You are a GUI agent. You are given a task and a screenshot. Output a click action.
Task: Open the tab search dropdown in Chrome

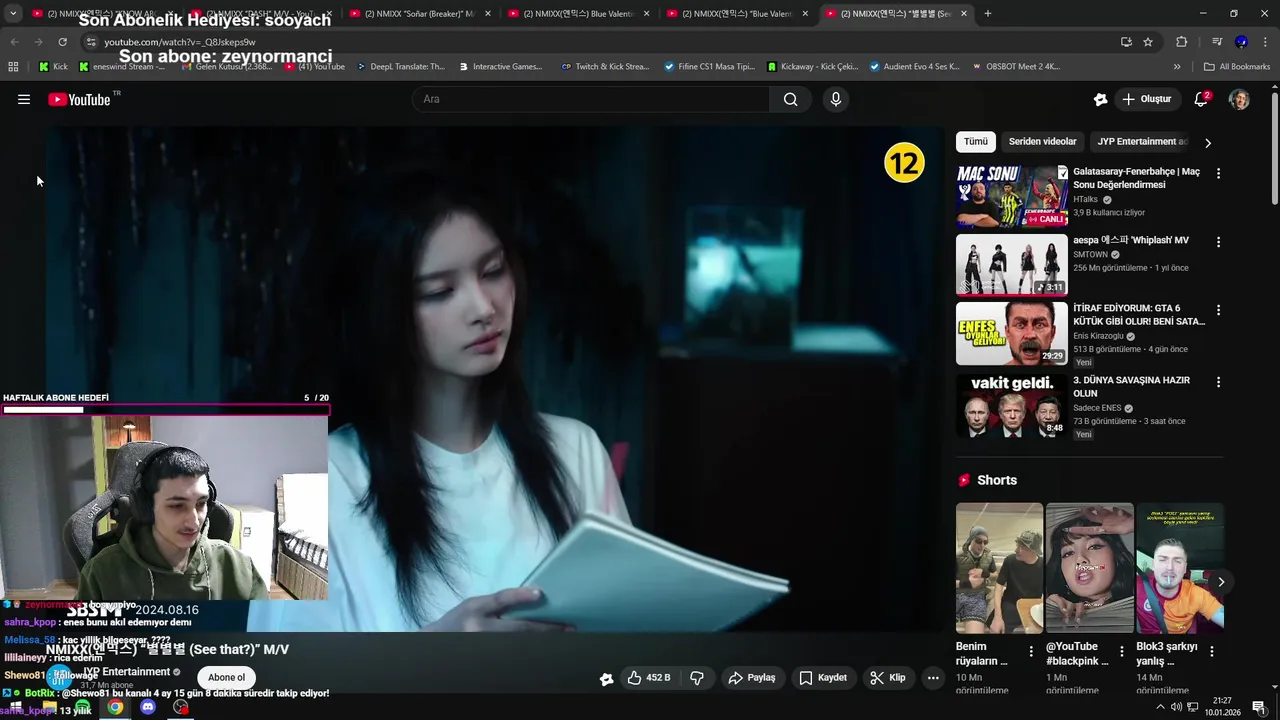[x=13, y=14]
